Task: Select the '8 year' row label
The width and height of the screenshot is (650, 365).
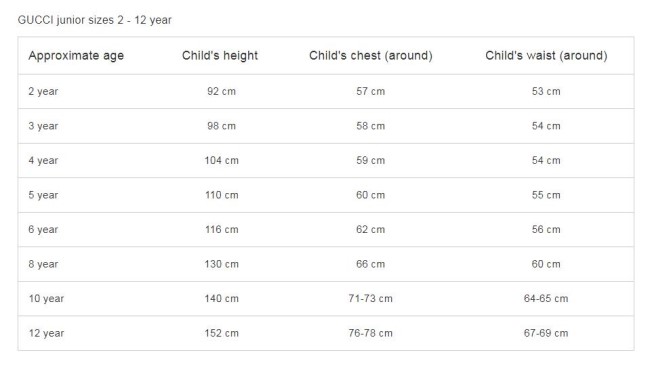Action: (43, 264)
